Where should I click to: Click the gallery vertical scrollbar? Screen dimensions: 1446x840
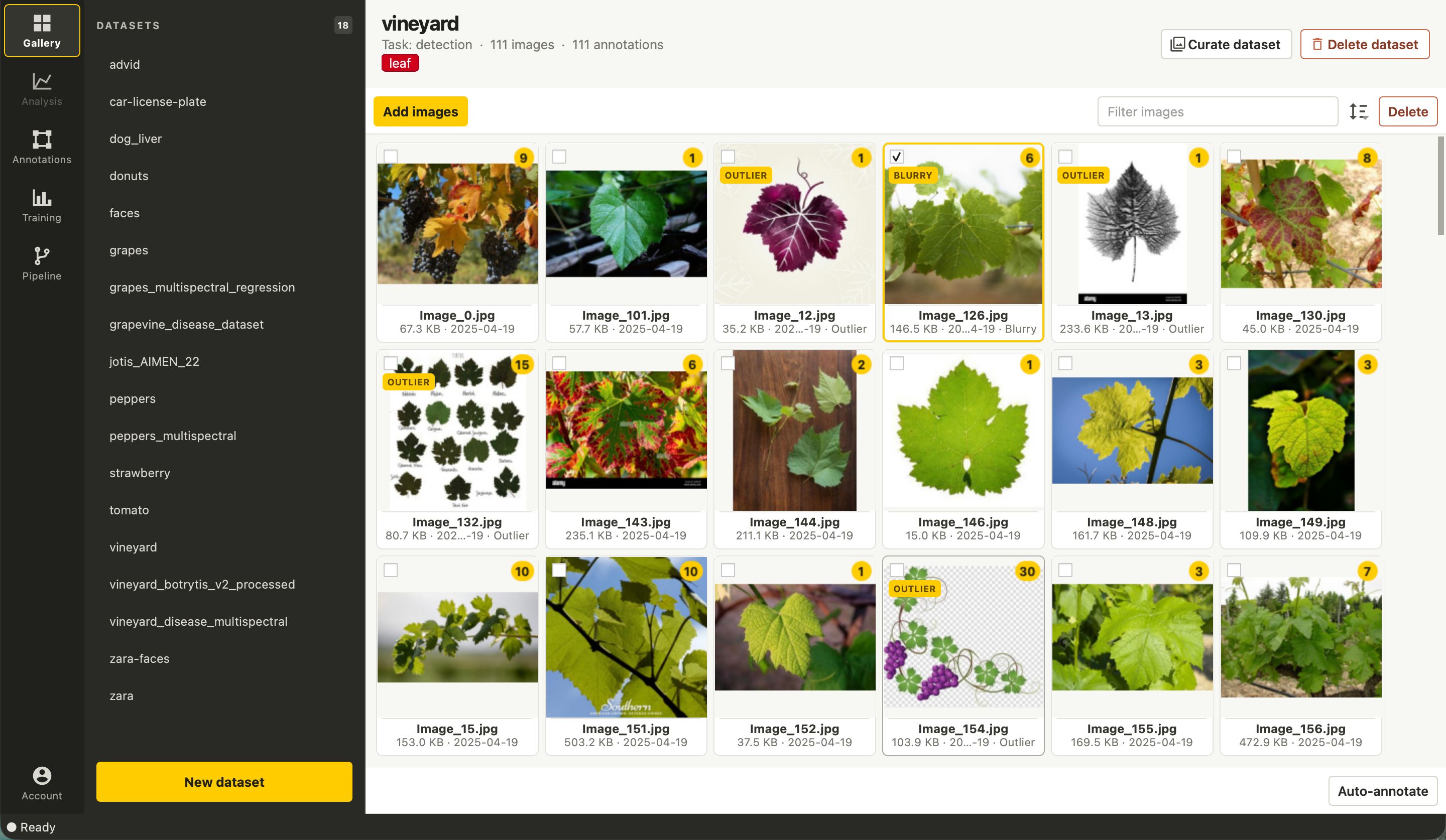(x=1440, y=186)
